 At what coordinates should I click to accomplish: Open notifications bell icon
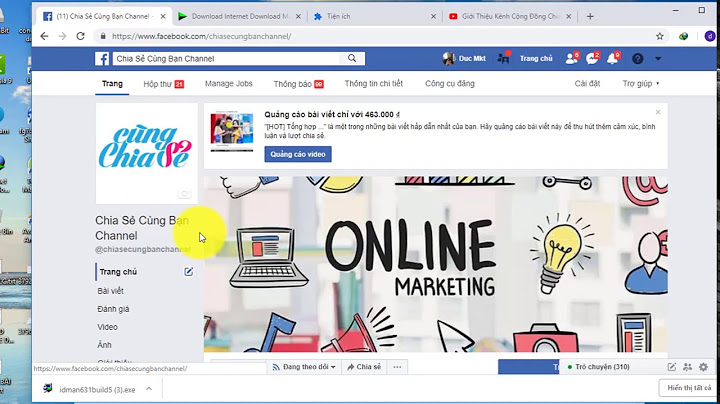[x=613, y=58]
